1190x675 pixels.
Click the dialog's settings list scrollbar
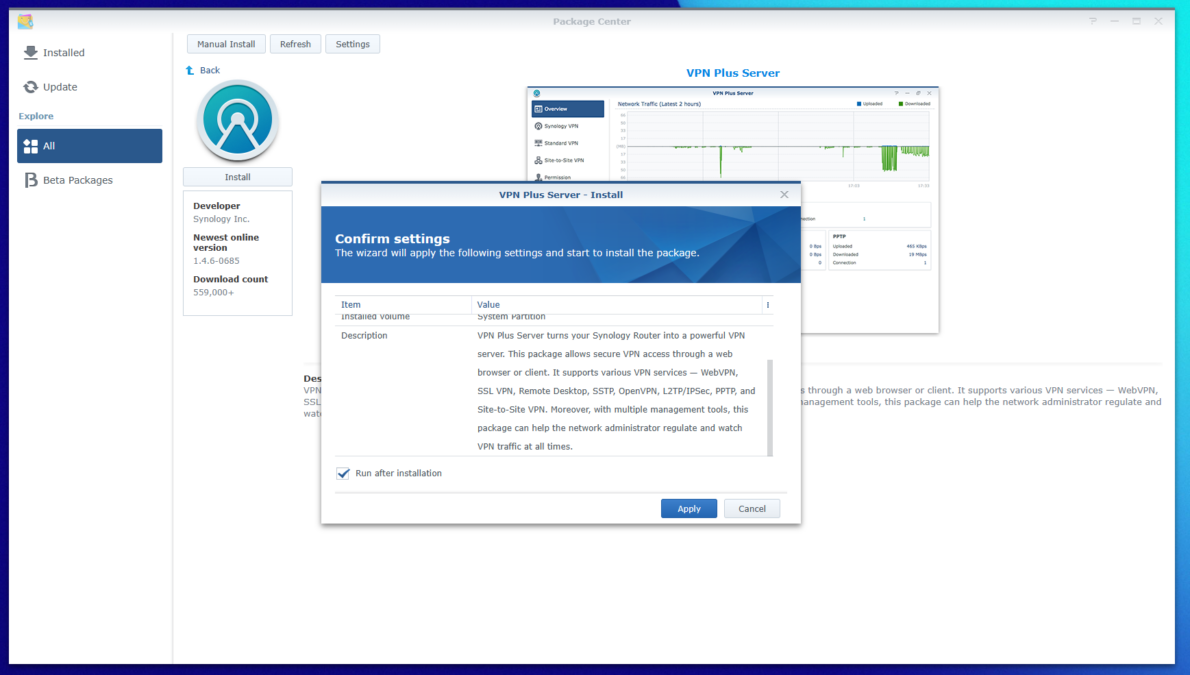[770, 408]
